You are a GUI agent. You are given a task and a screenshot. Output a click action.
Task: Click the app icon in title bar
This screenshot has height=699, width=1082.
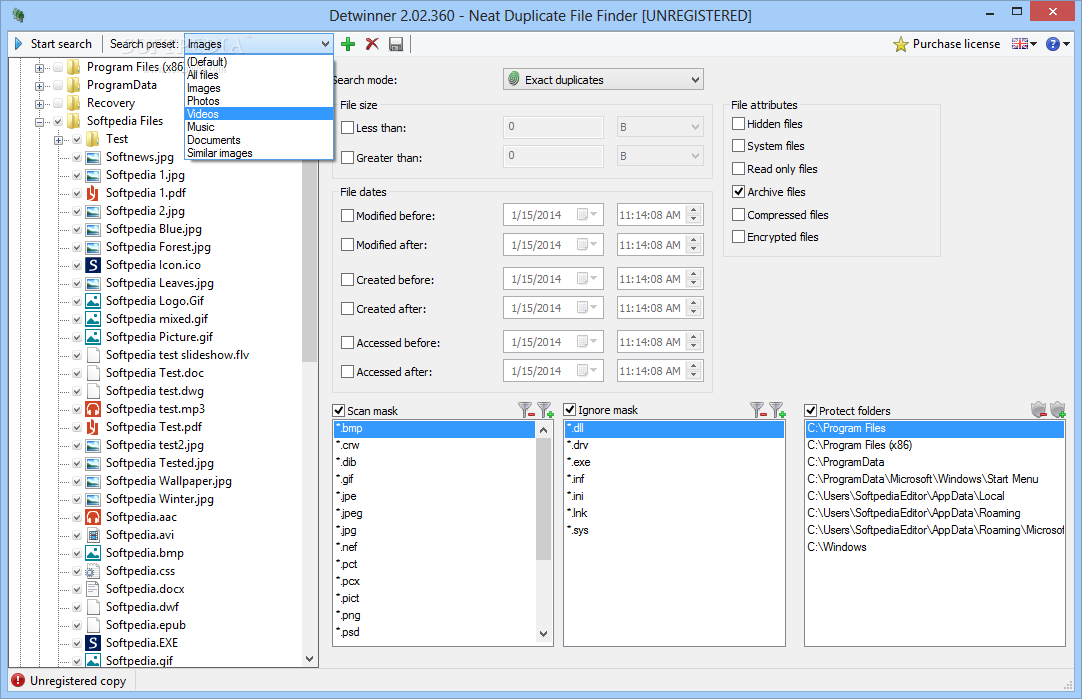(x=19, y=15)
